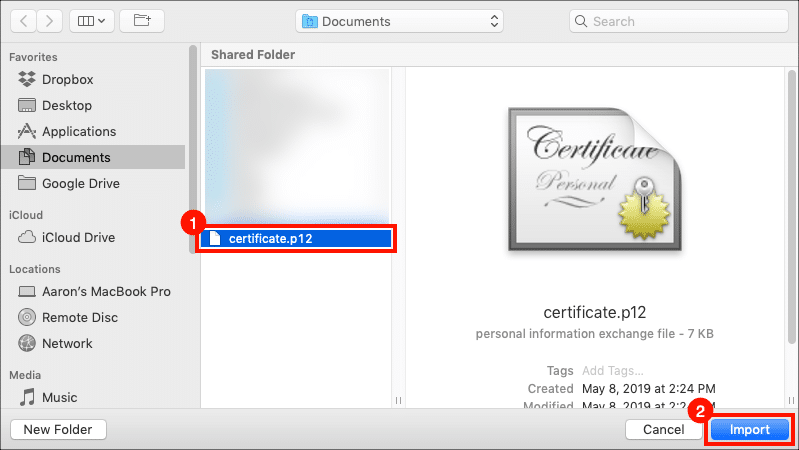Choose Aaron's MacBook Pro location
The height and width of the screenshot is (450, 799).
tap(105, 291)
